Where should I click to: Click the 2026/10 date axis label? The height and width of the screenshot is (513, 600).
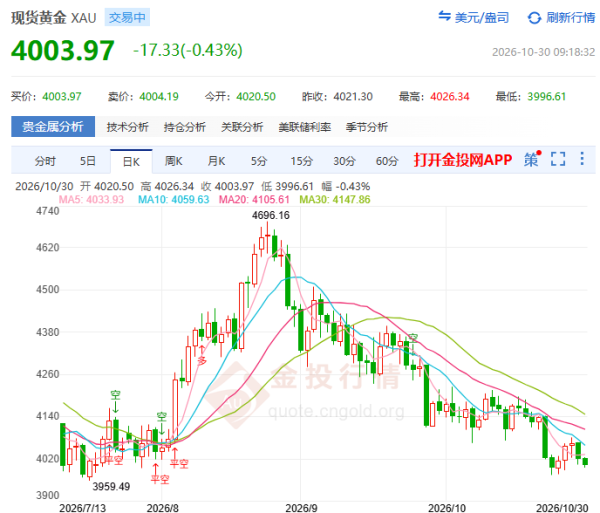pos(447,508)
